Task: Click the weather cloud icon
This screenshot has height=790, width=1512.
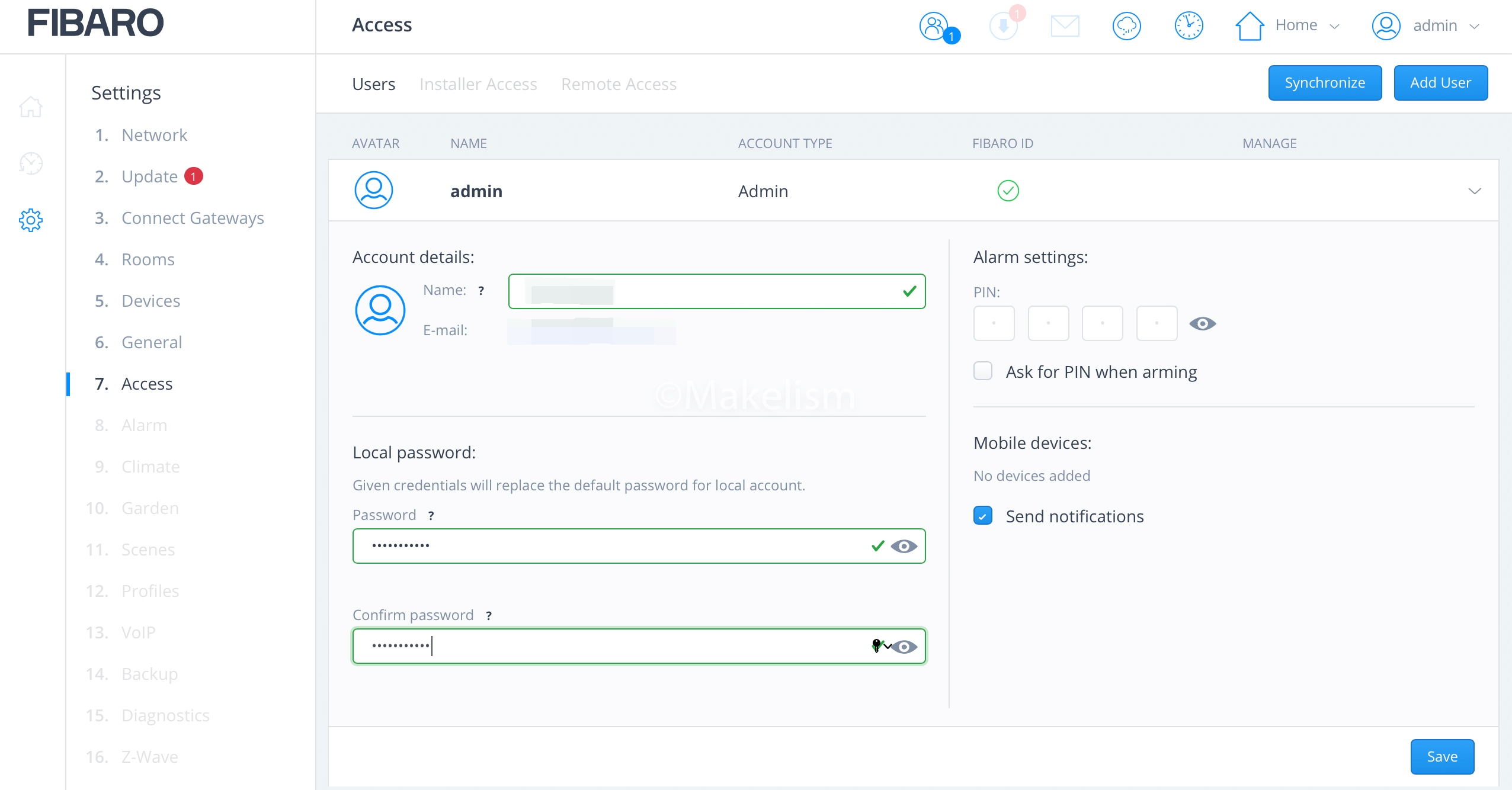Action: (x=1126, y=26)
